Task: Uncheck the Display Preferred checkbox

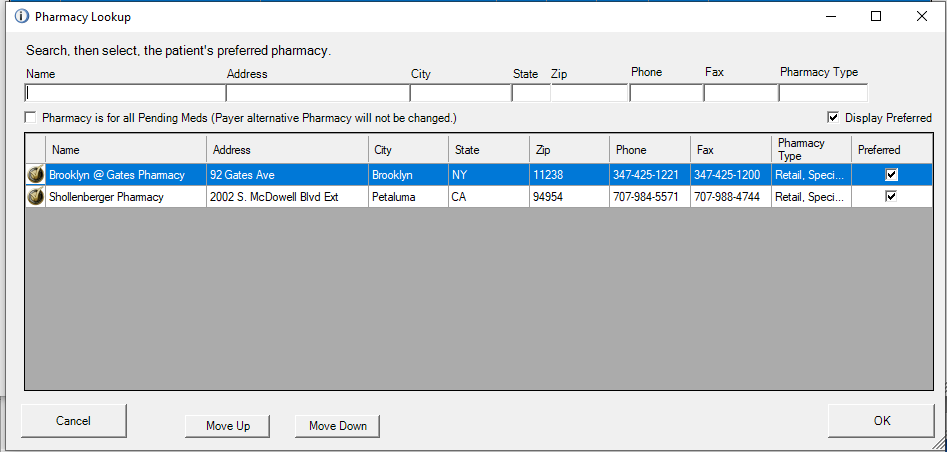Action: [833, 118]
